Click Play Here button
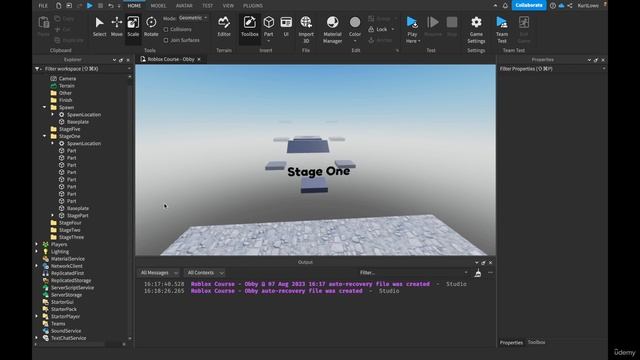Screen dimensions: 640x360 [412, 29]
